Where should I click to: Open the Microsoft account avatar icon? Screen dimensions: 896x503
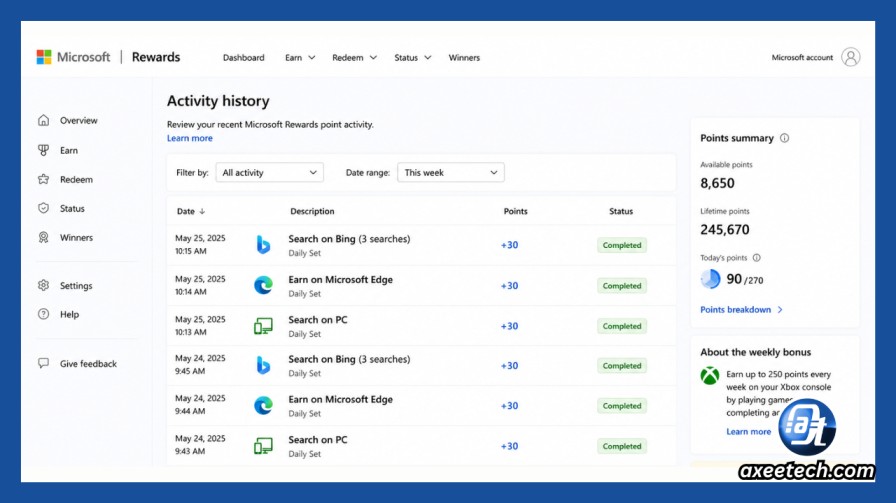[x=850, y=57]
